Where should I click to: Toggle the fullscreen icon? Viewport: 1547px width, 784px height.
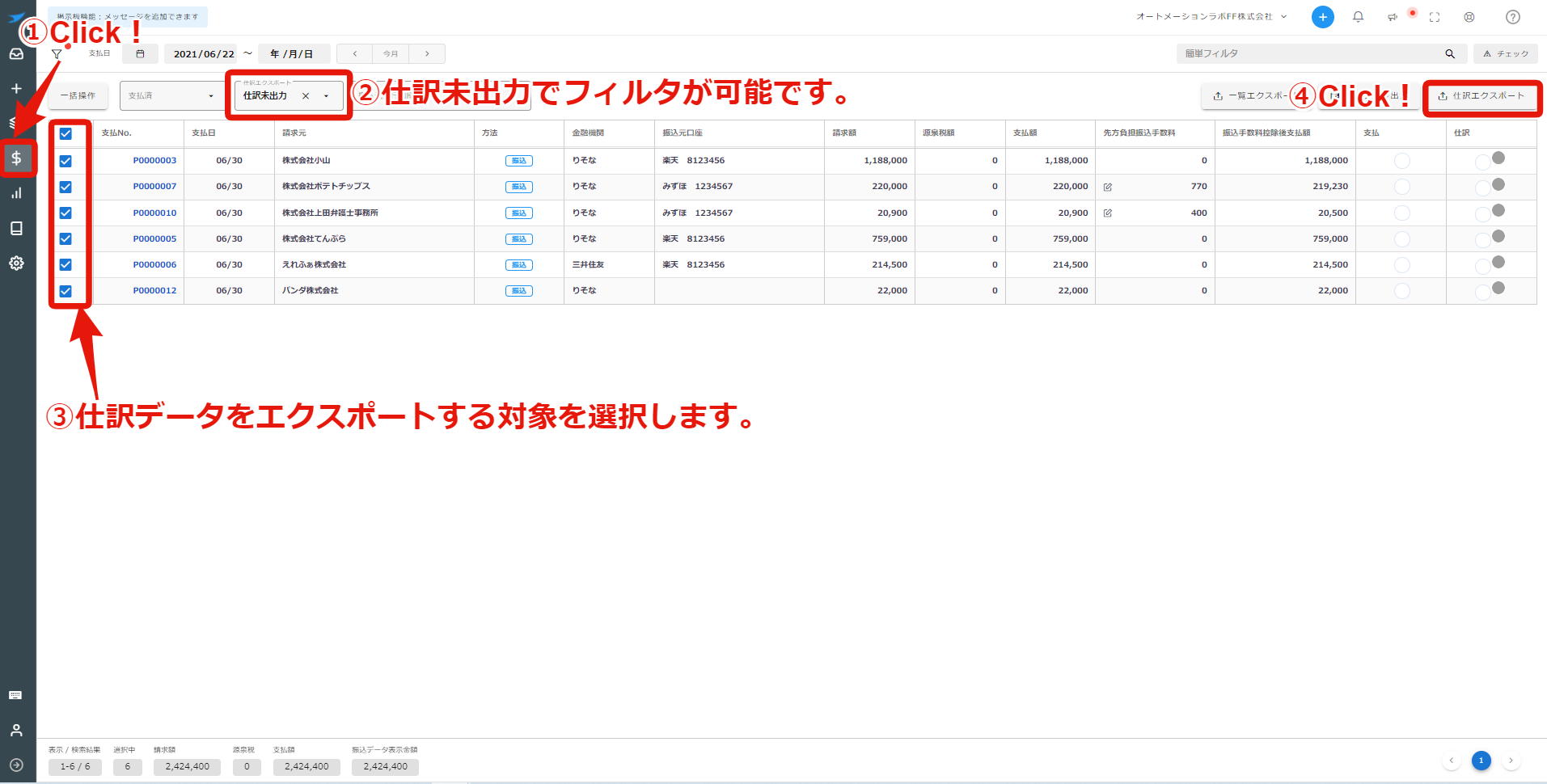pyautogui.click(x=1435, y=17)
